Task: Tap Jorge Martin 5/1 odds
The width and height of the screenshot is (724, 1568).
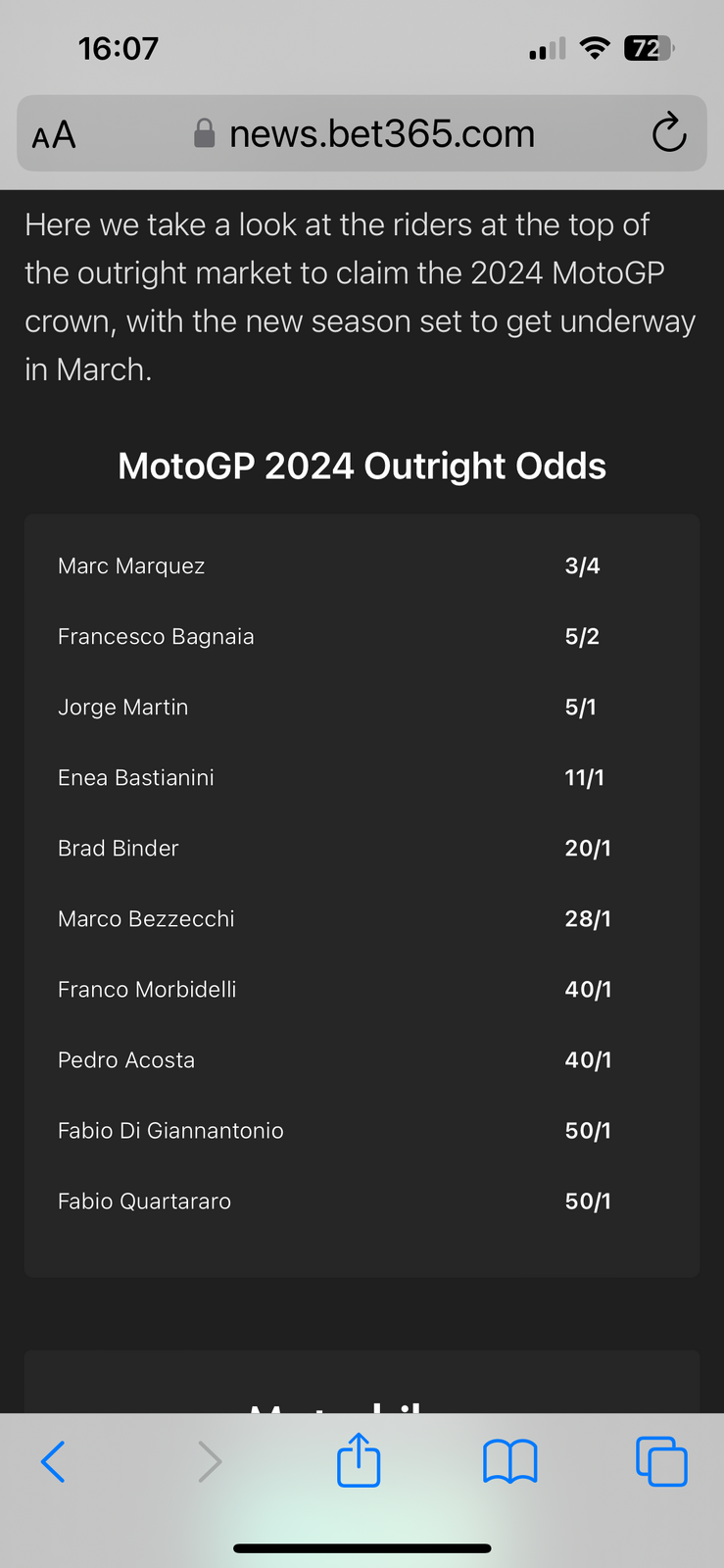Action: [x=580, y=708]
